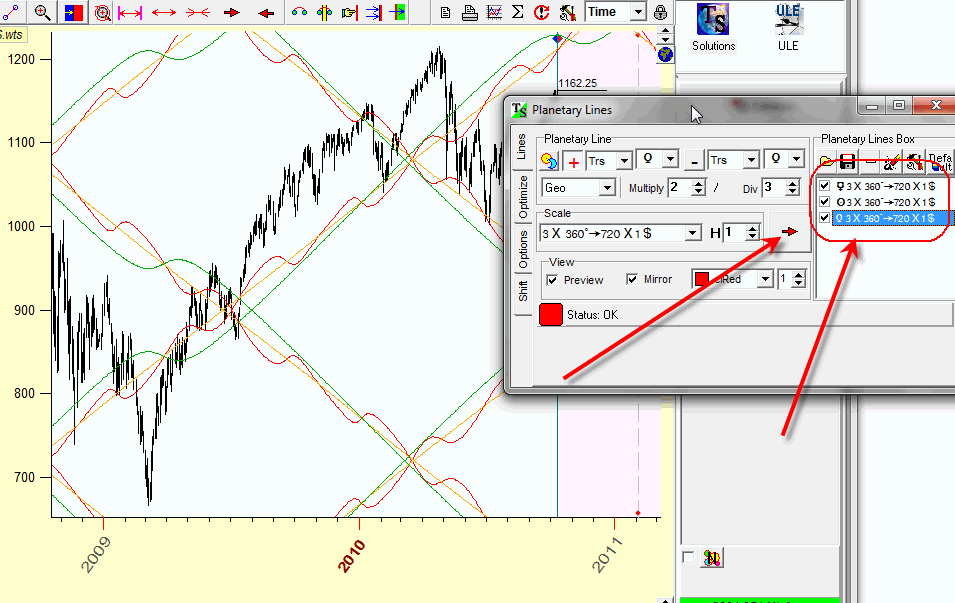Click the red color swatch beside Status
Viewport: 955px width, 603px height.
point(550,314)
